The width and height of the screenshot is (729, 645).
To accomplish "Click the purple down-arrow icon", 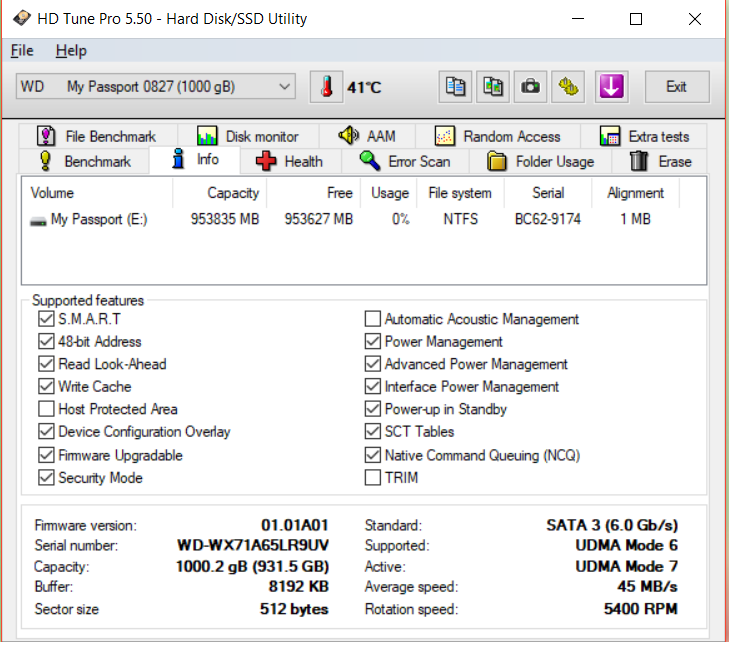I will pos(611,87).
